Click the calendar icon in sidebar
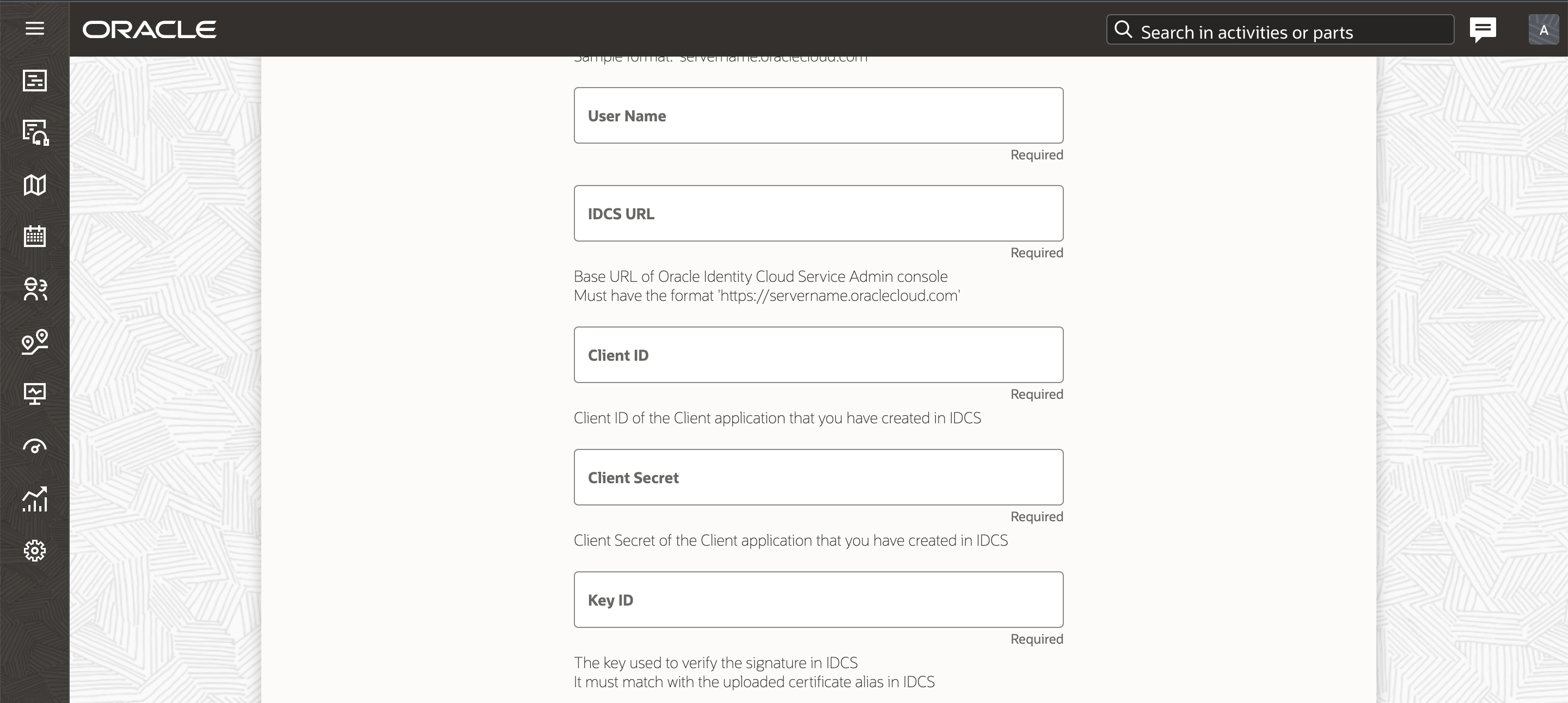This screenshot has height=703, width=1568. [35, 237]
